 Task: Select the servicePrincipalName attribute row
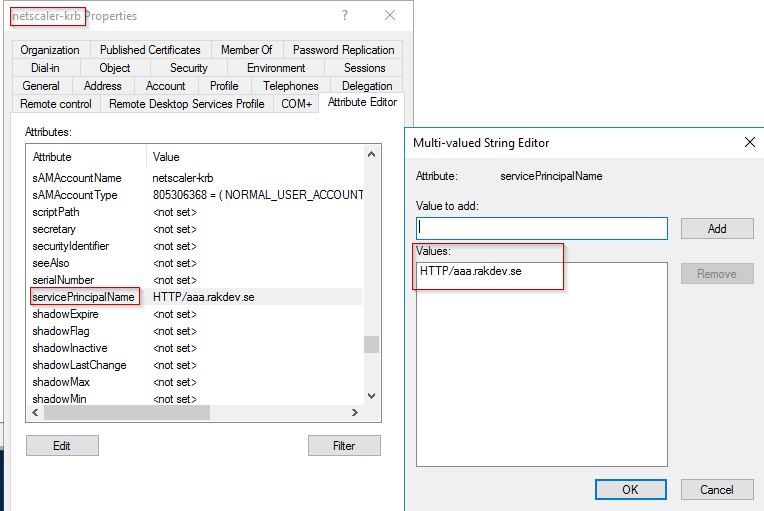pyautogui.click(x=84, y=297)
